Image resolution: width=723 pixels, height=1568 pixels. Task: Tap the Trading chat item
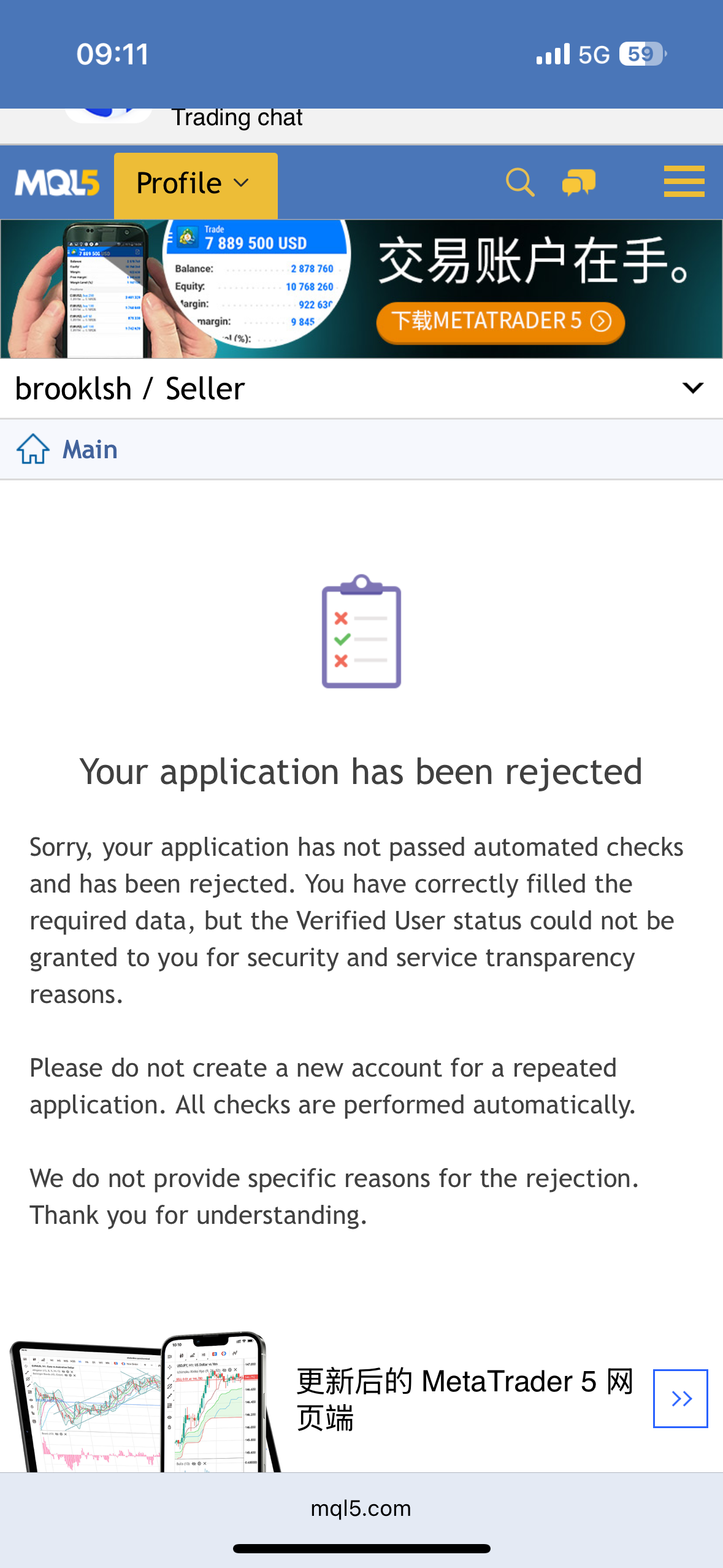(x=237, y=118)
